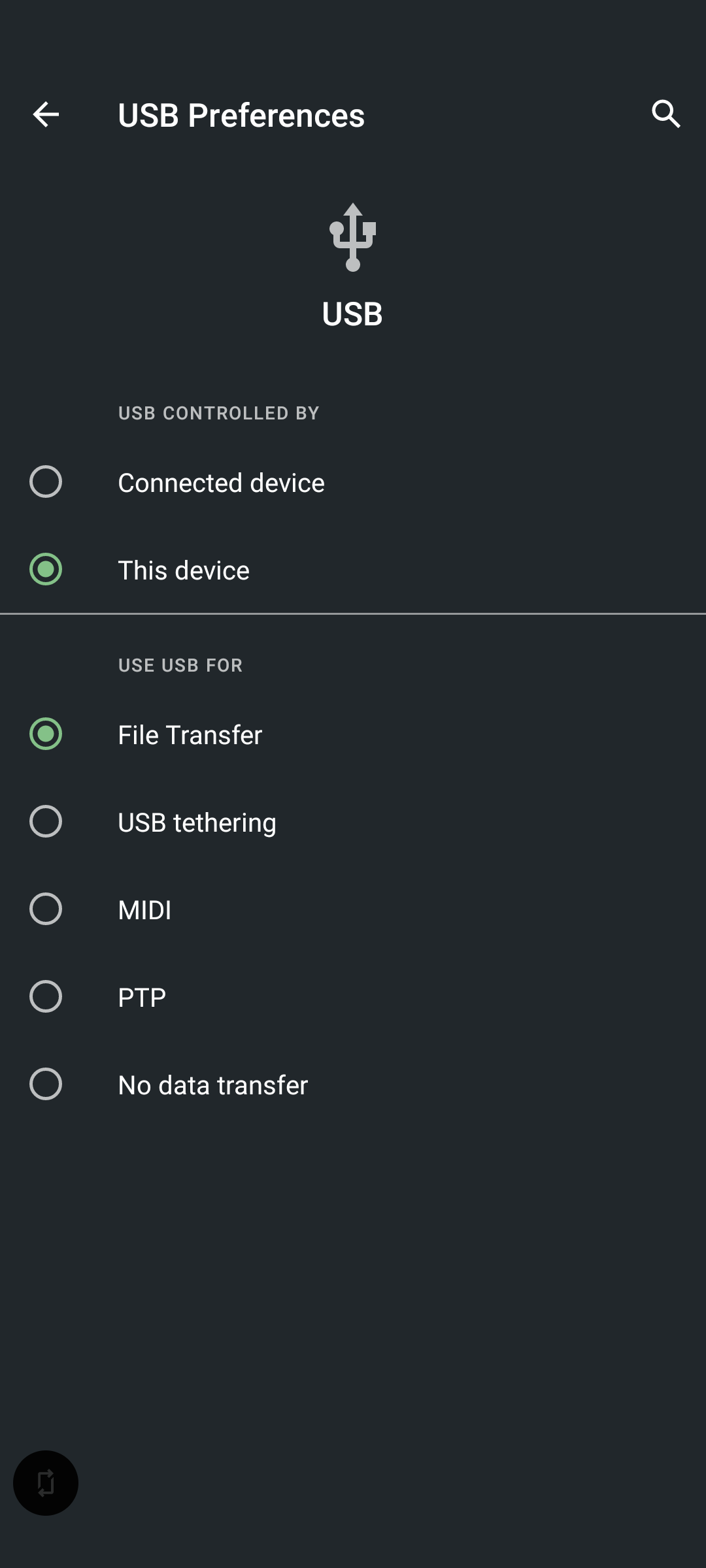Viewport: 706px width, 1568px height.
Task: Tap the MIDI option text
Action: [144, 910]
